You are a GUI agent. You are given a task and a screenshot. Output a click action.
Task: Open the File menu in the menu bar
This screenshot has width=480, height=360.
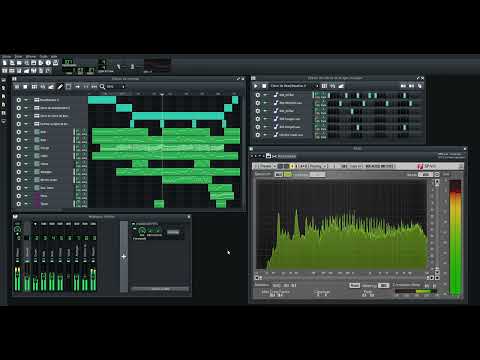(7, 57)
